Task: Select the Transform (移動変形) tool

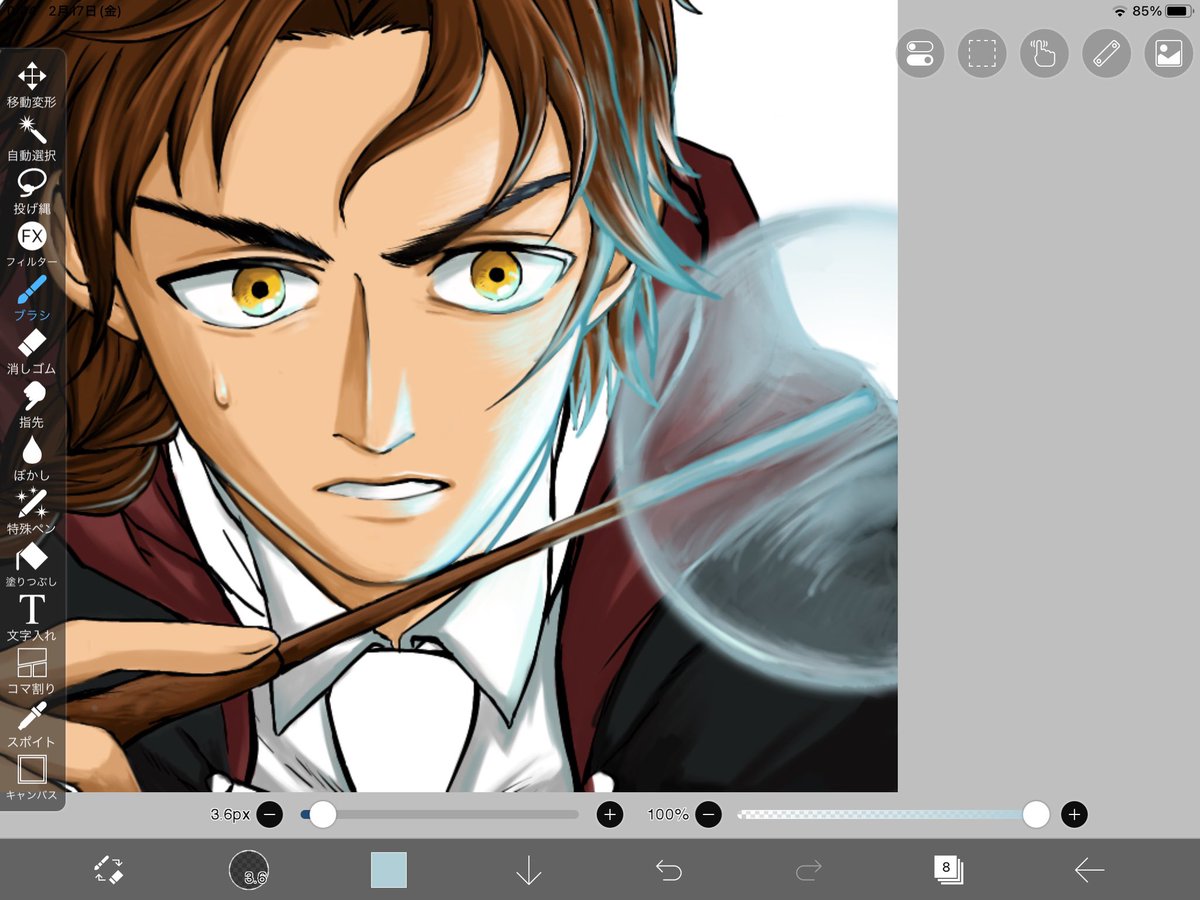Action: coord(32,85)
